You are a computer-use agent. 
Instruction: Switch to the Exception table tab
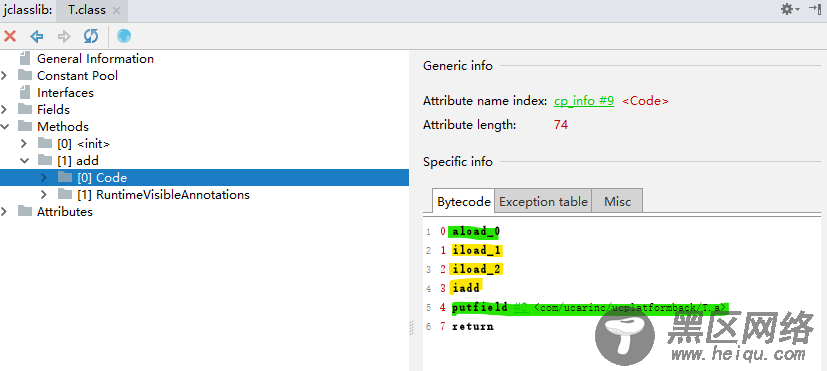[543, 202]
